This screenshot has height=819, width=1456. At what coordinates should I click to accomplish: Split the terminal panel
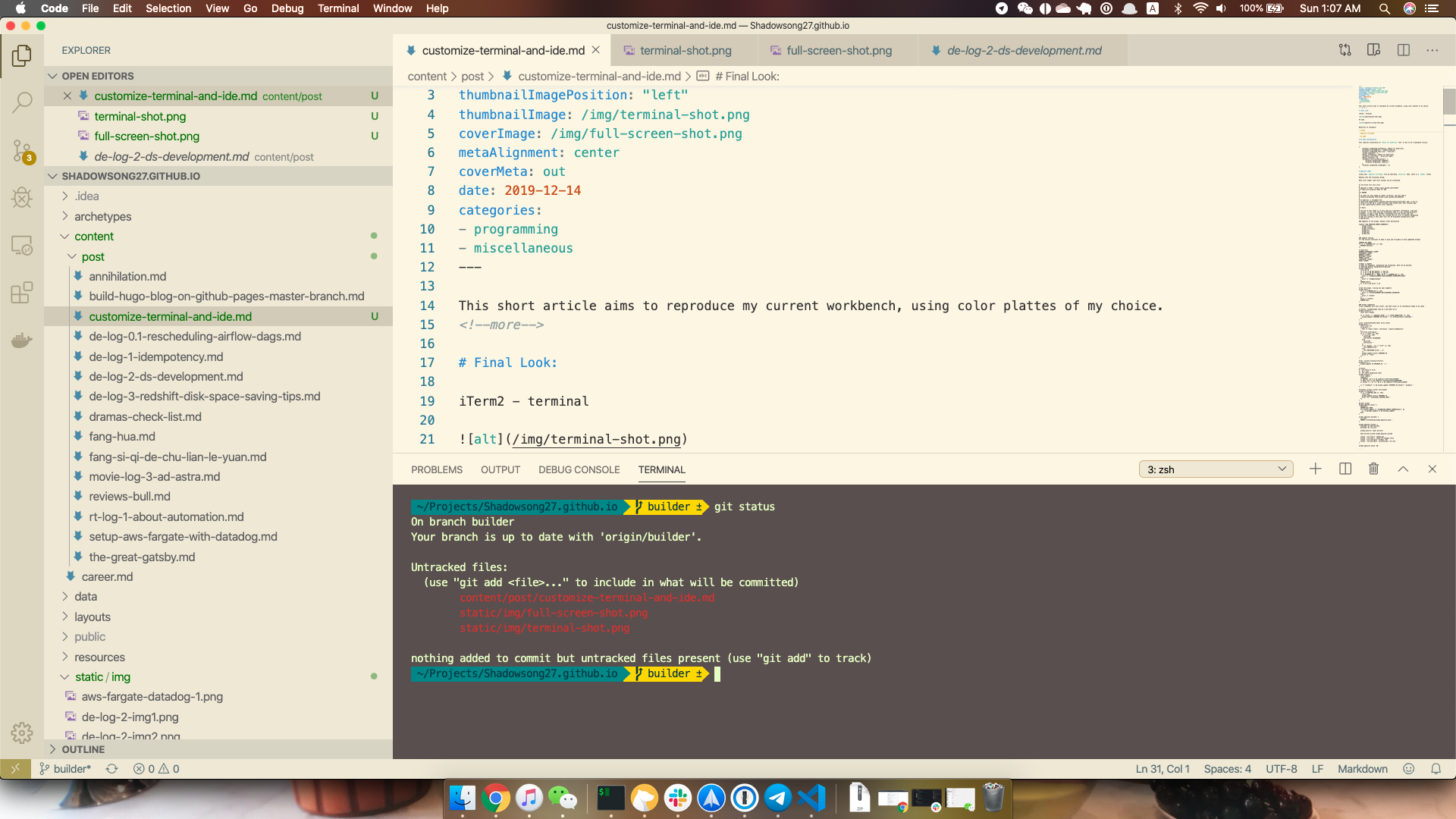[1345, 469]
